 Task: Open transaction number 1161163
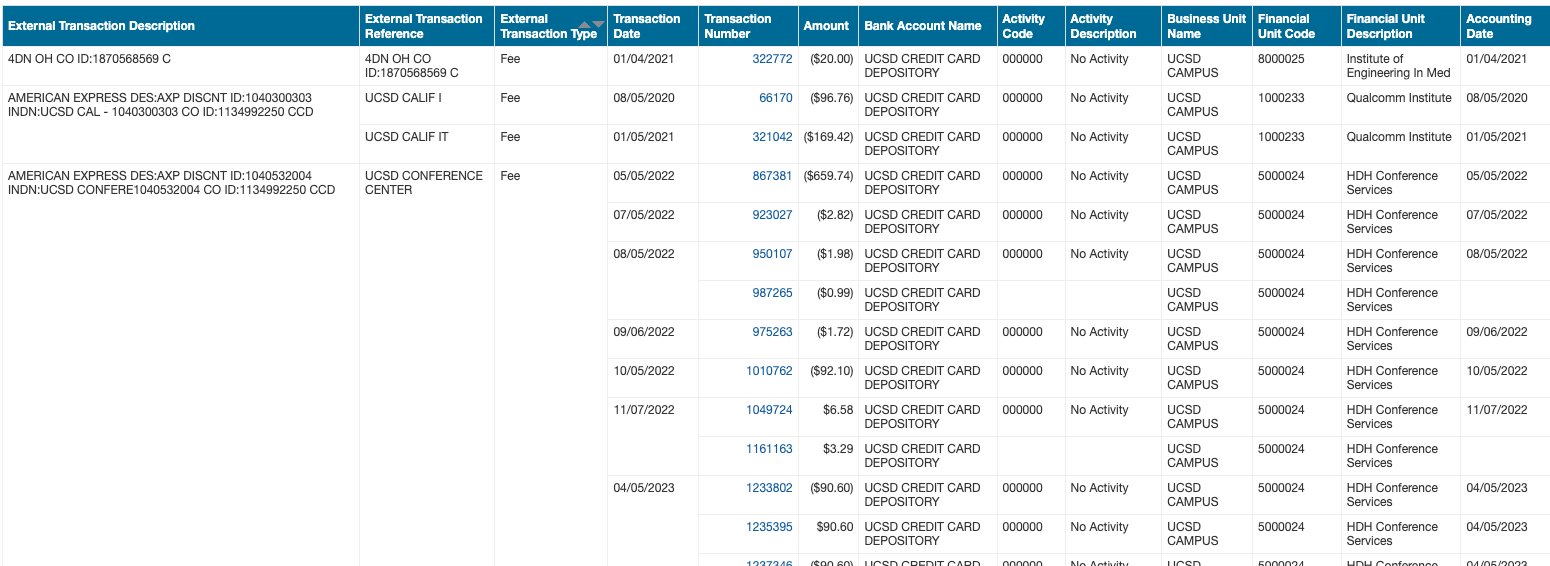pyautogui.click(x=769, y=449)
